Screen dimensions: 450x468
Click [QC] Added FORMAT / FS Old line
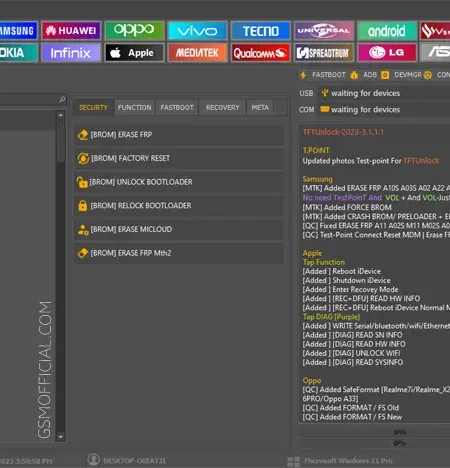click(x=351, y=408)
